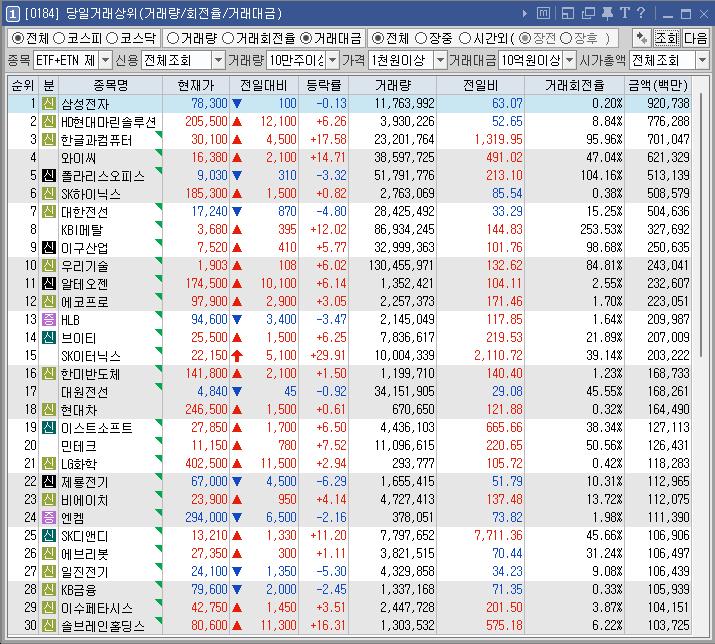Select the HD현대마린솔루션 stock name
Screen dimensions: 715x644
pyautogui.click(x=109, y=122)
